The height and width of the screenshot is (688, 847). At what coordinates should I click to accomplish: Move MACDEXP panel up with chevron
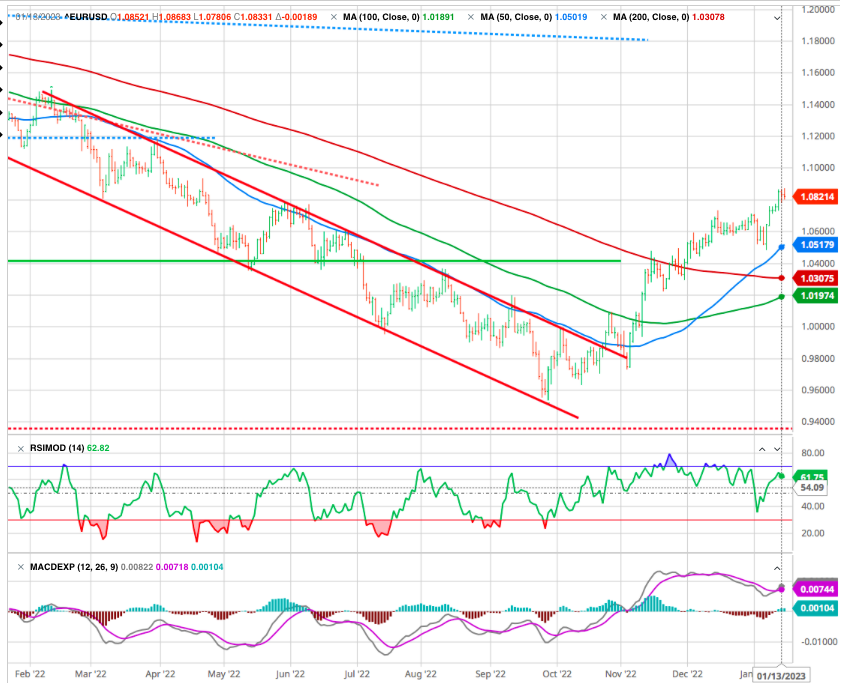pos(777,568)
